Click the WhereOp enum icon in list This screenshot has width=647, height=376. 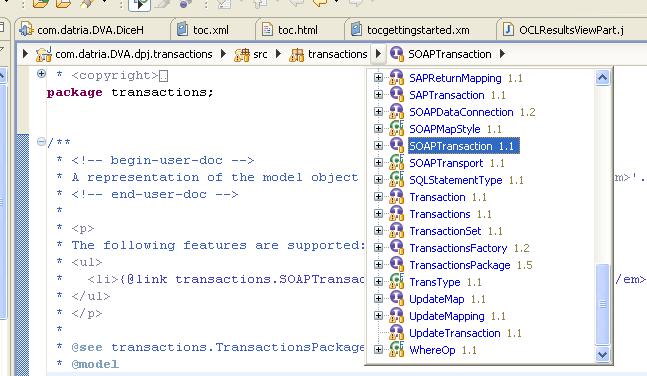click(x=397, y=350)
